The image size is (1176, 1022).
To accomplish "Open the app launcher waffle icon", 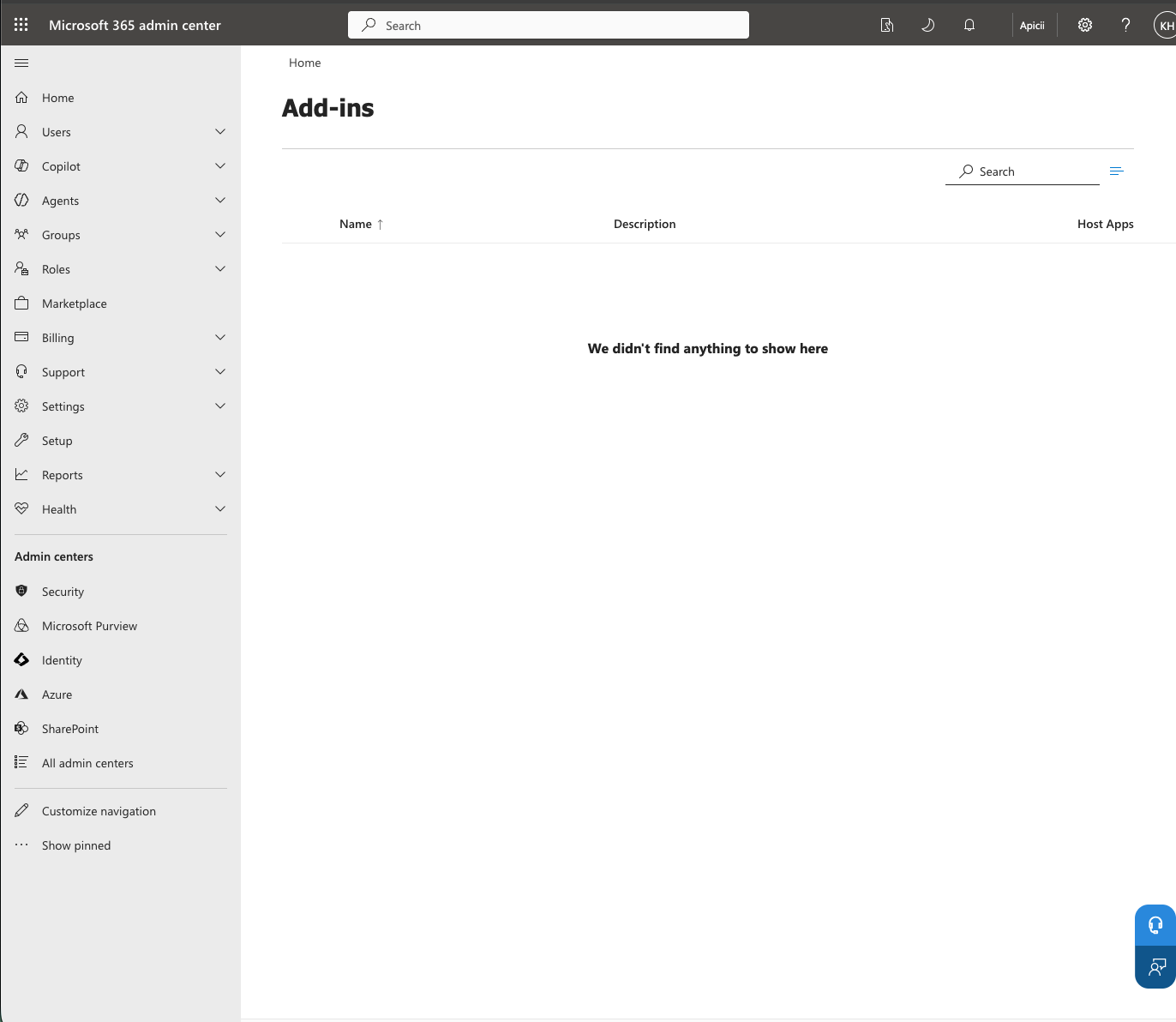I will [x=21, y=25].
